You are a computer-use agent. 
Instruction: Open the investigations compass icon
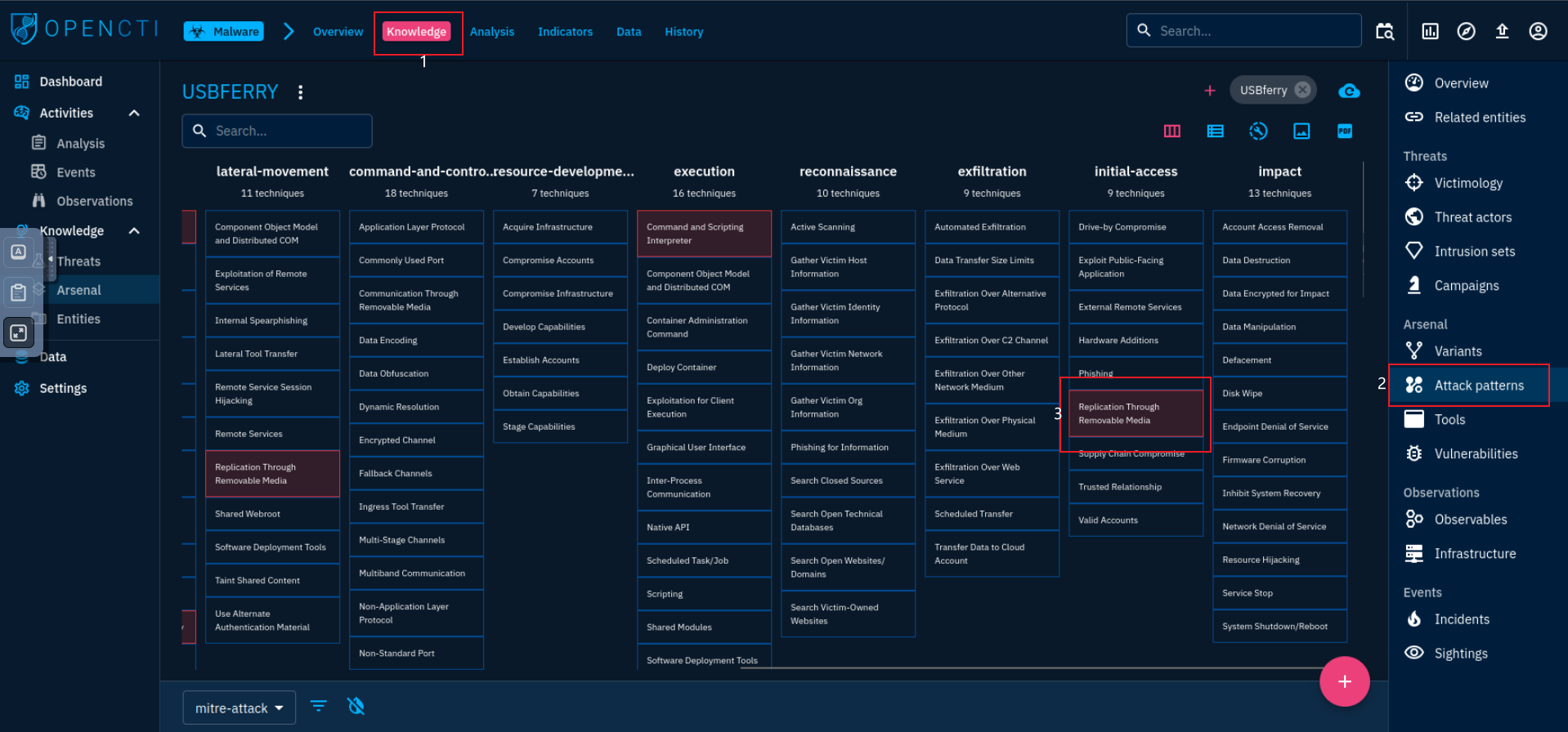click(1466, 31)
